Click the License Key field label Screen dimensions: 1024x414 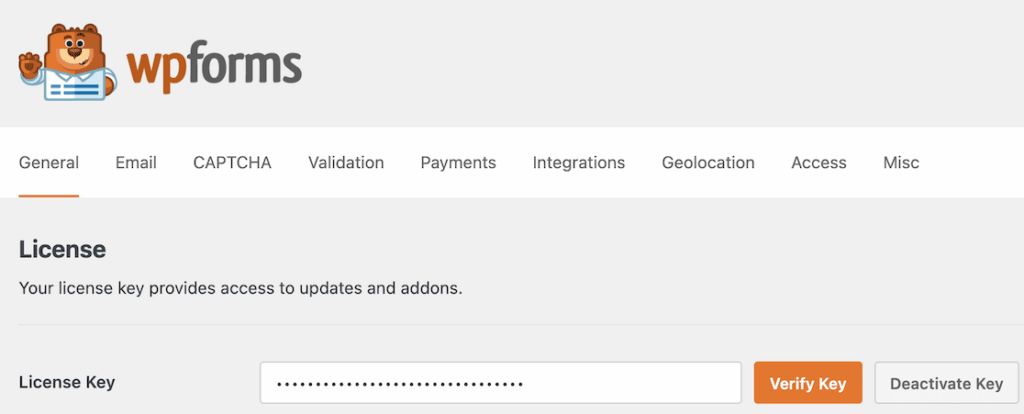coord(67,383)
